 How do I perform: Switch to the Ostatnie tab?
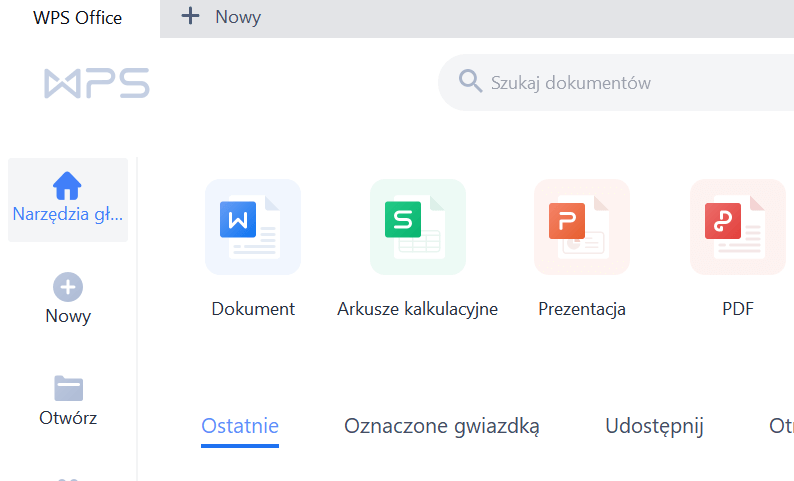point(240,427)
